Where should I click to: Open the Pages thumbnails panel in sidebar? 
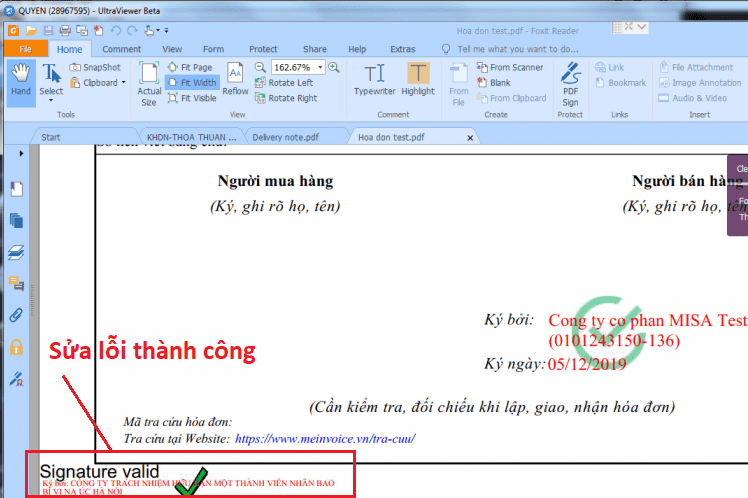pyautogui.click(x=17, y=220)
